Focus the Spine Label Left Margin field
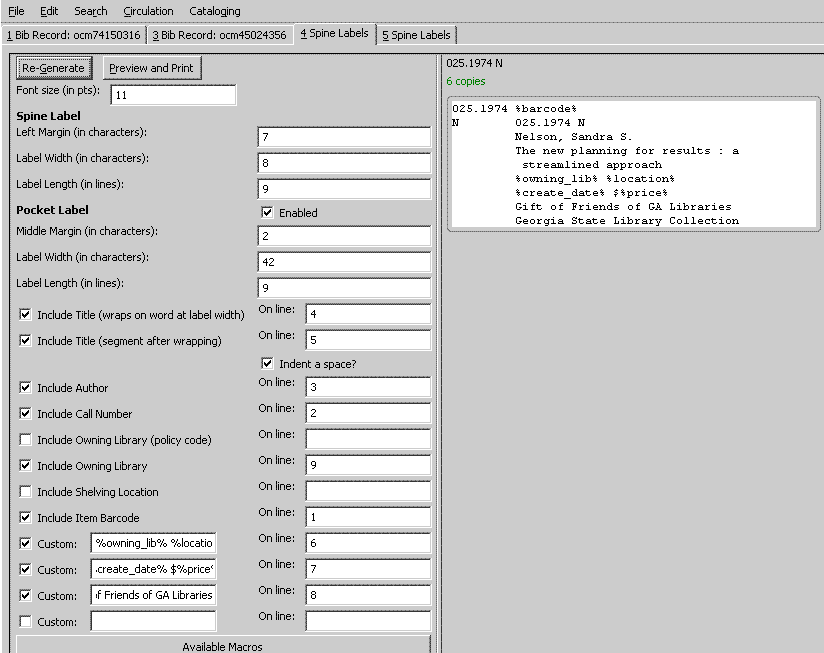Image resolution: width=824 pixels, height=653 pixels. [343, 137]
